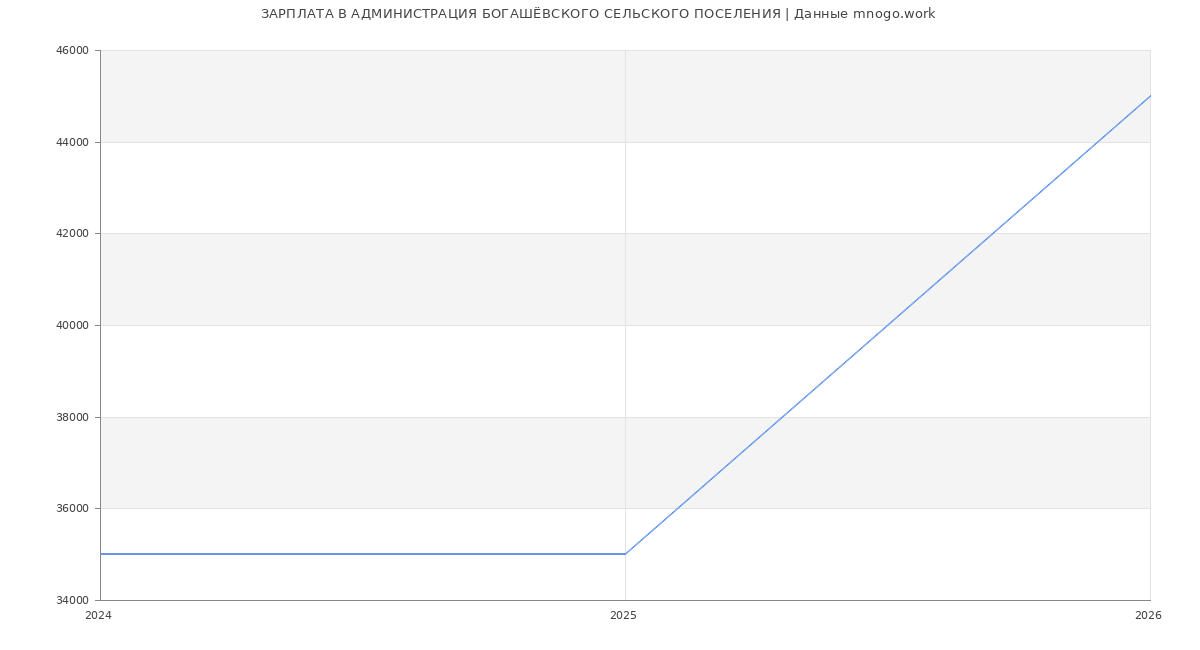Click the 34000 y-axis label
The image size is (1200, 650).
(72, 600)
